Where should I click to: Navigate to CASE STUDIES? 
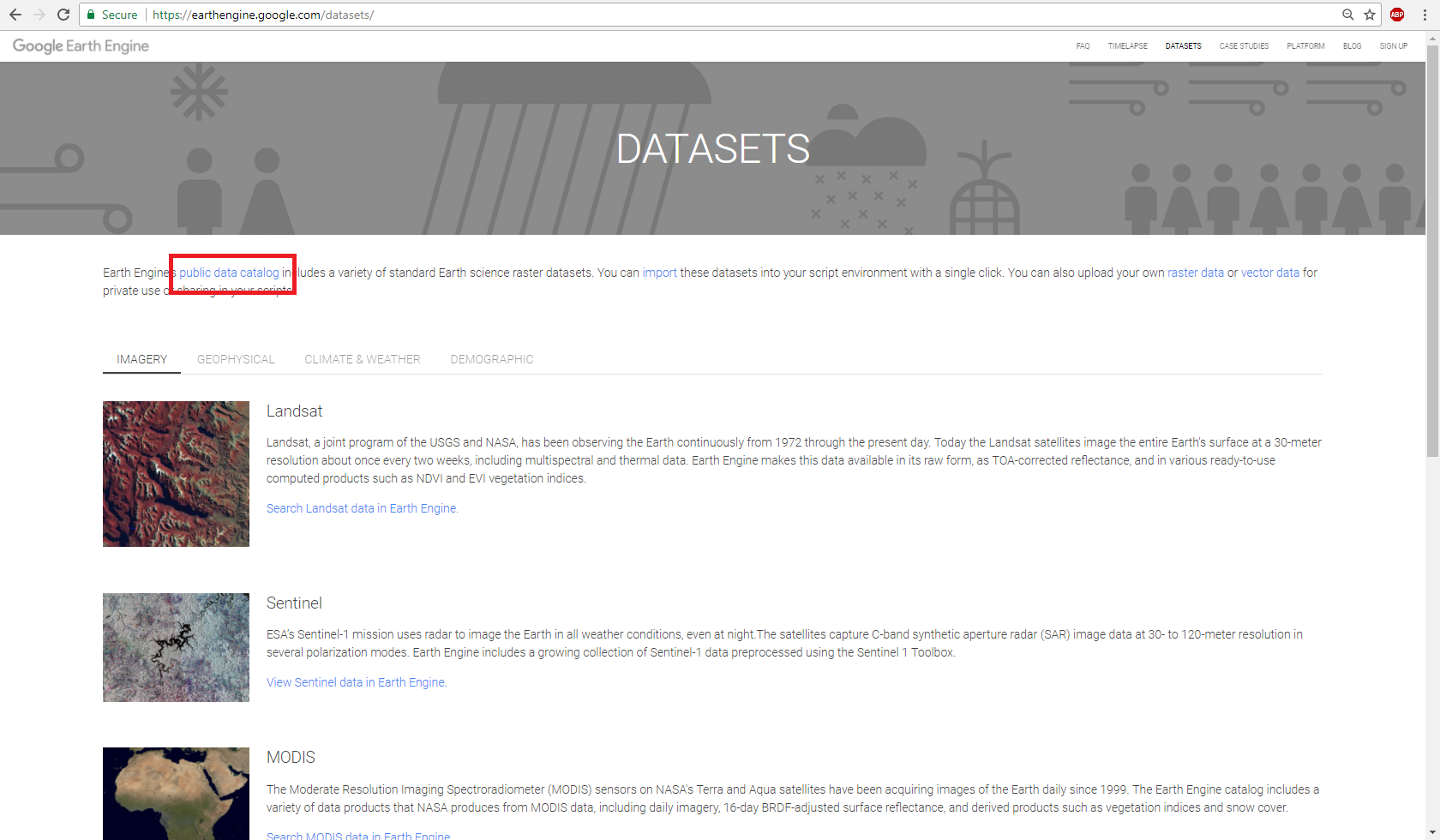click(1244, 46)
